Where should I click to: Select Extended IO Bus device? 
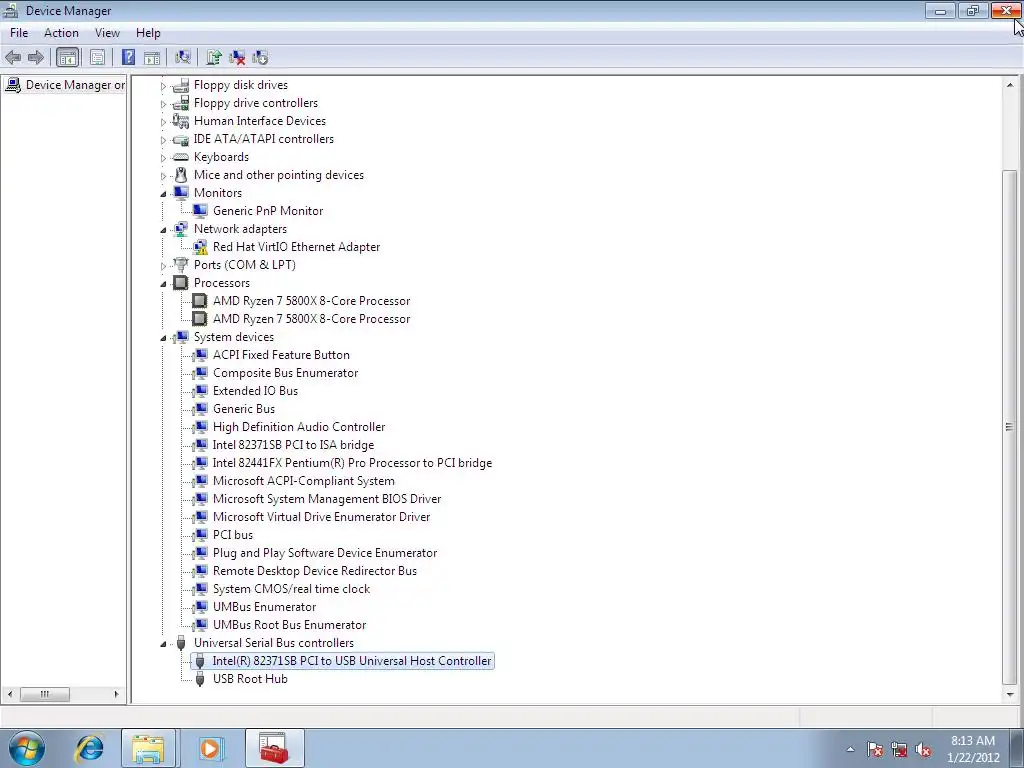tap(255, 391)
